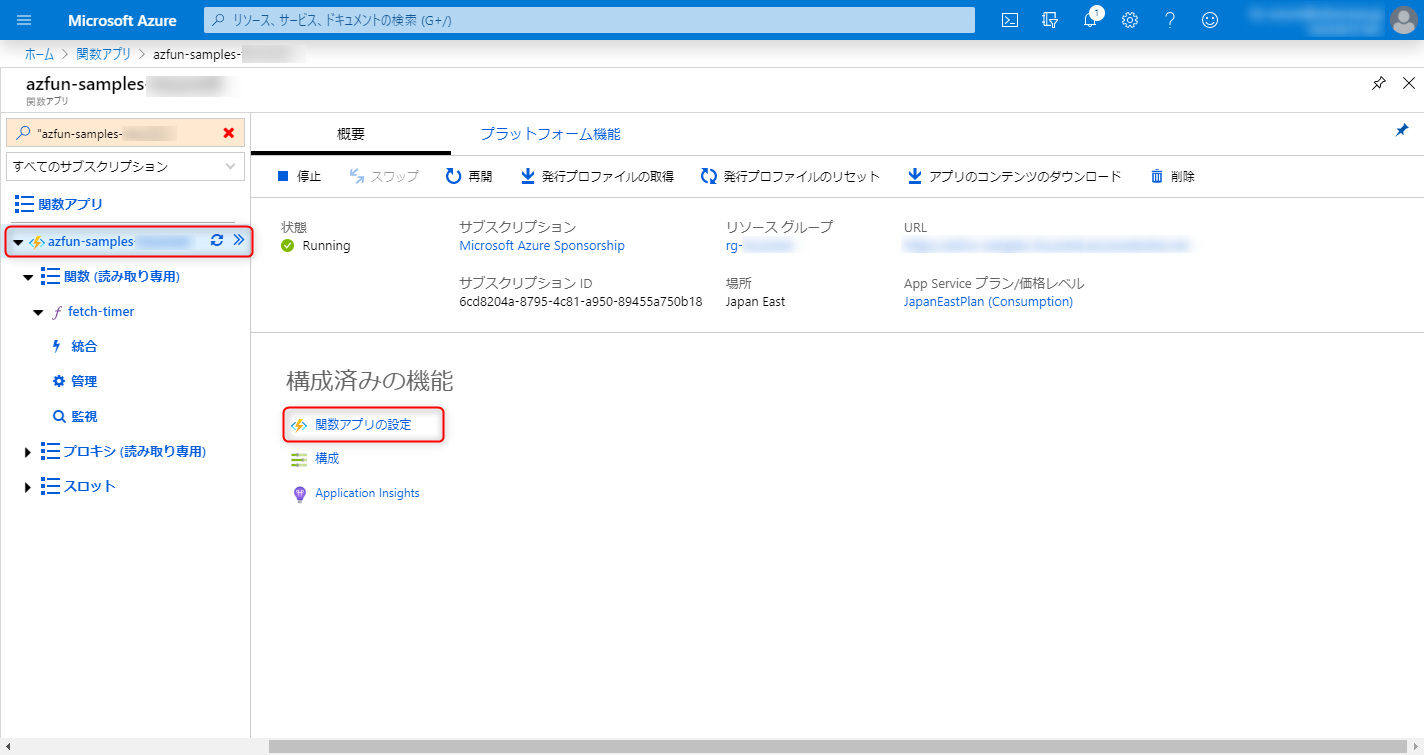This screenshot has height=755, width=1424.
Task: Click the scrollbar left arrow
Action: [x=7, y=746]
